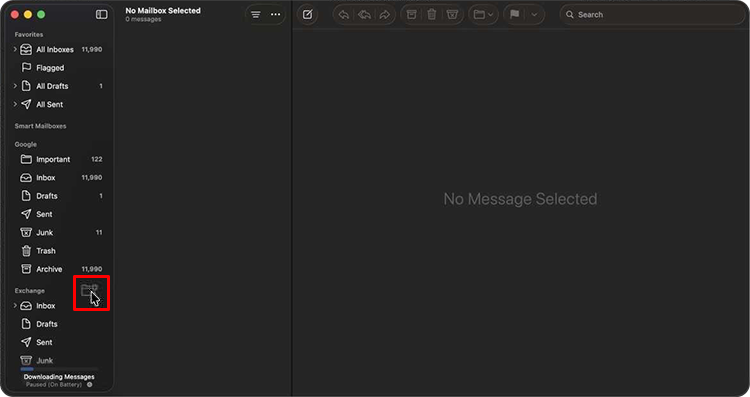Expand the All Drafts chevron
750x397 pixels.
(15, 86)
